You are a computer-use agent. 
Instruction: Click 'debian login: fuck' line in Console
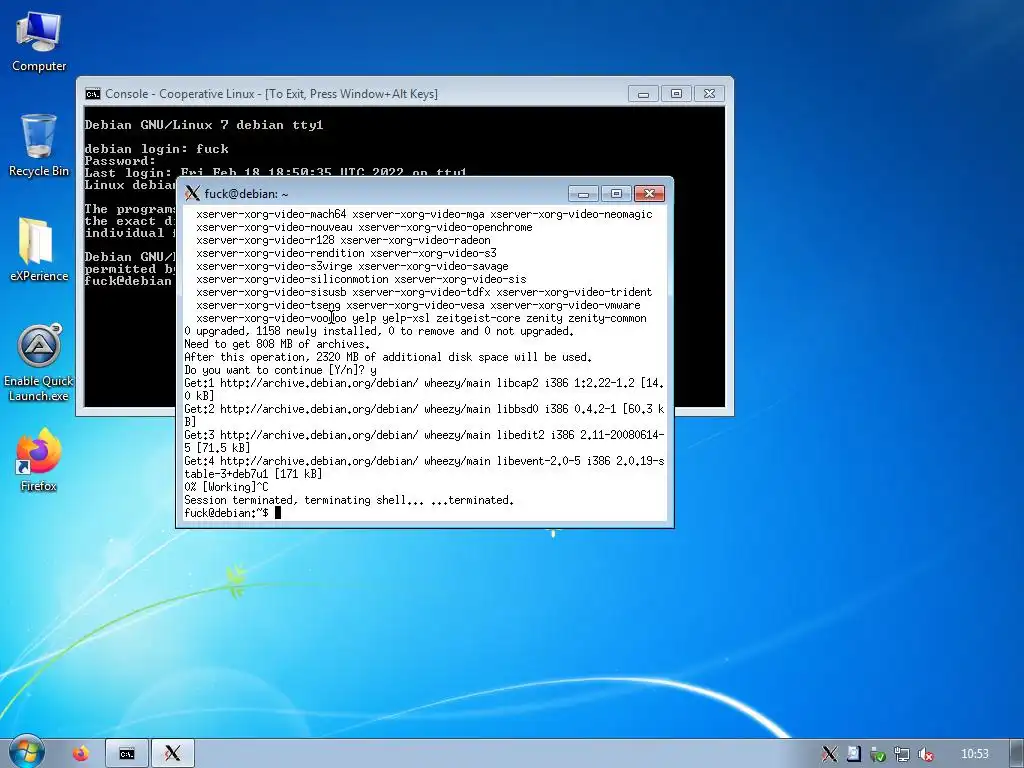point(157,149)
